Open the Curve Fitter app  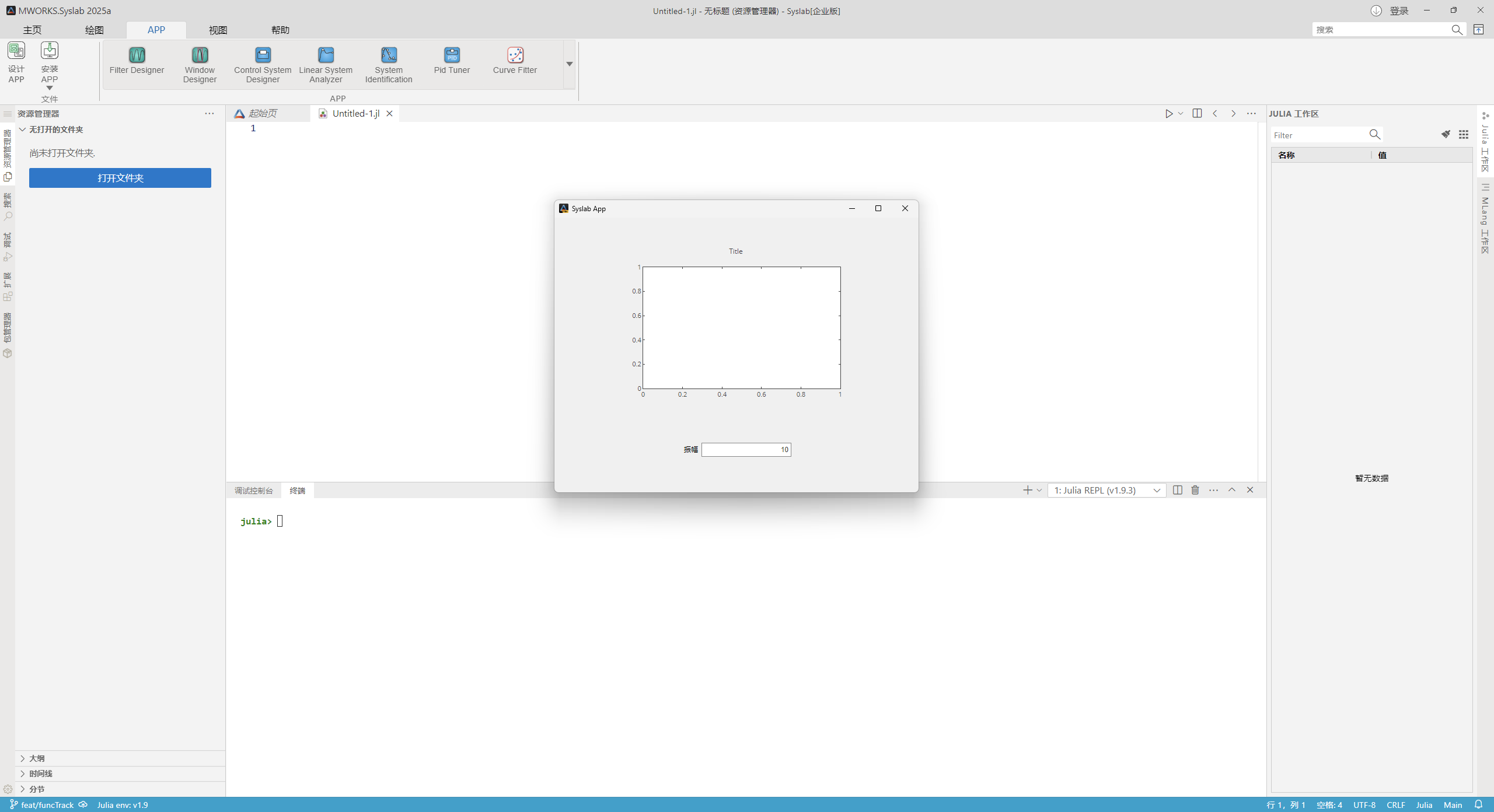pyautogui.click(x=515, y=61)
